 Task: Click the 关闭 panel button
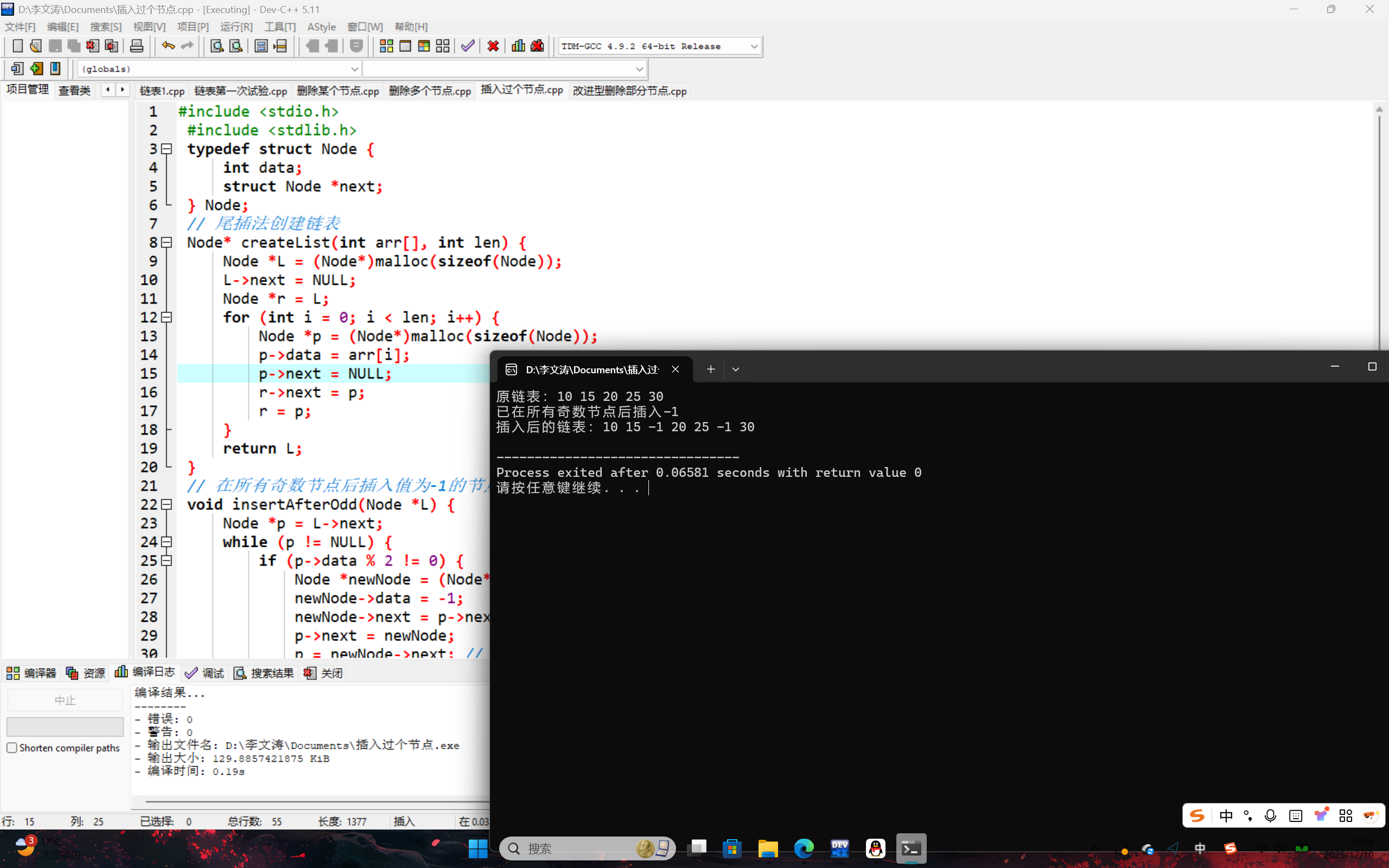pos(324,673)
